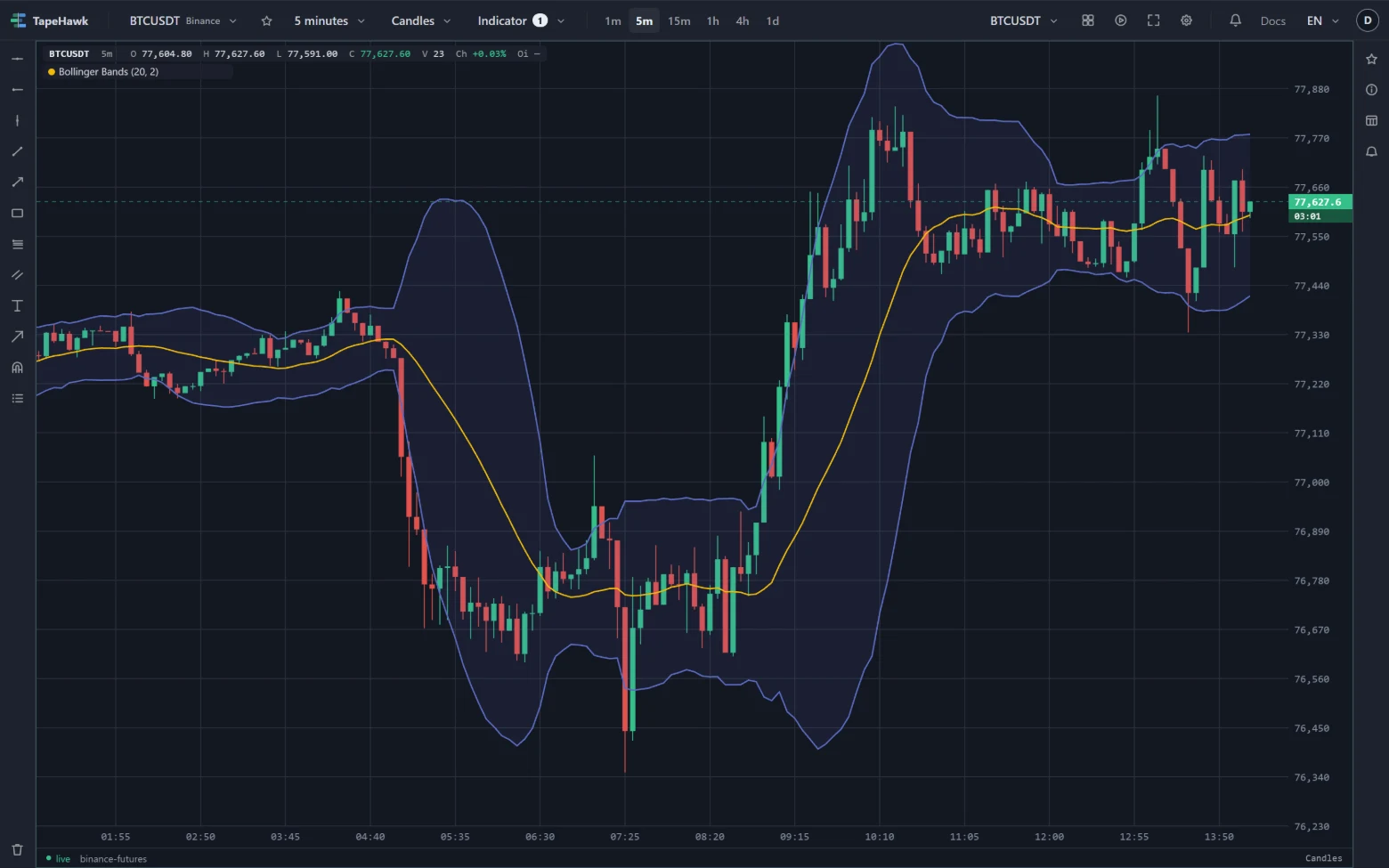Open the user profile avatar D
The width and height of the screenshot is (1389, 868).
click(1368, 20)
